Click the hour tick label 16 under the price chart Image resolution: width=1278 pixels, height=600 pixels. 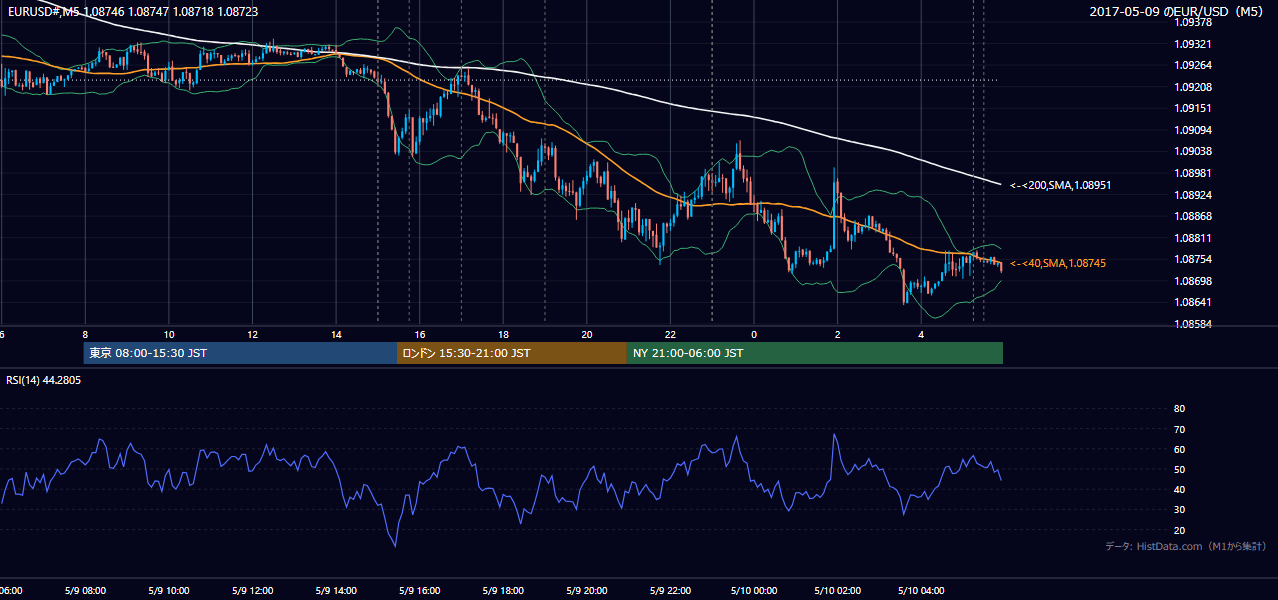pyautogui.click(x=420, y=334)
